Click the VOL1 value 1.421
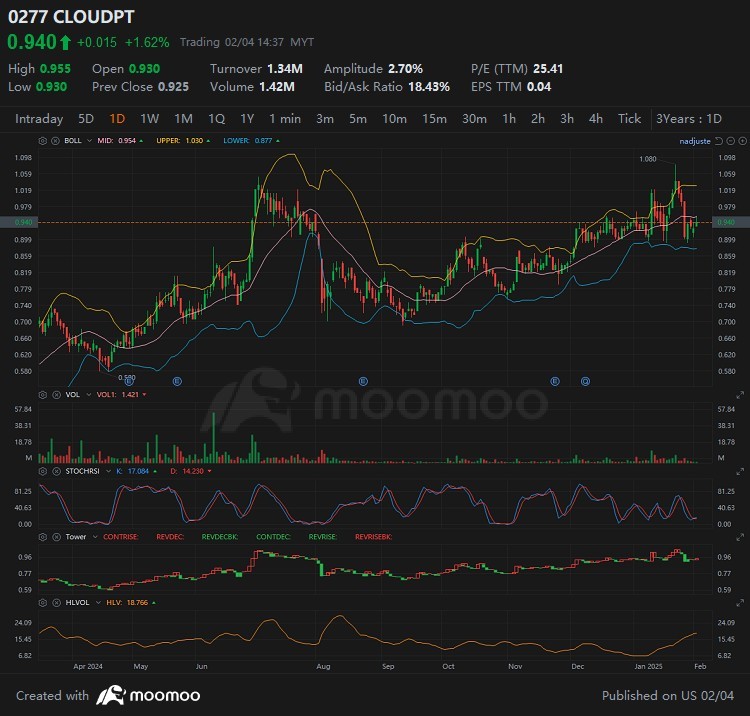Image resolution: width=750 pixels, height=716 pixels. [x=130, y=395]
